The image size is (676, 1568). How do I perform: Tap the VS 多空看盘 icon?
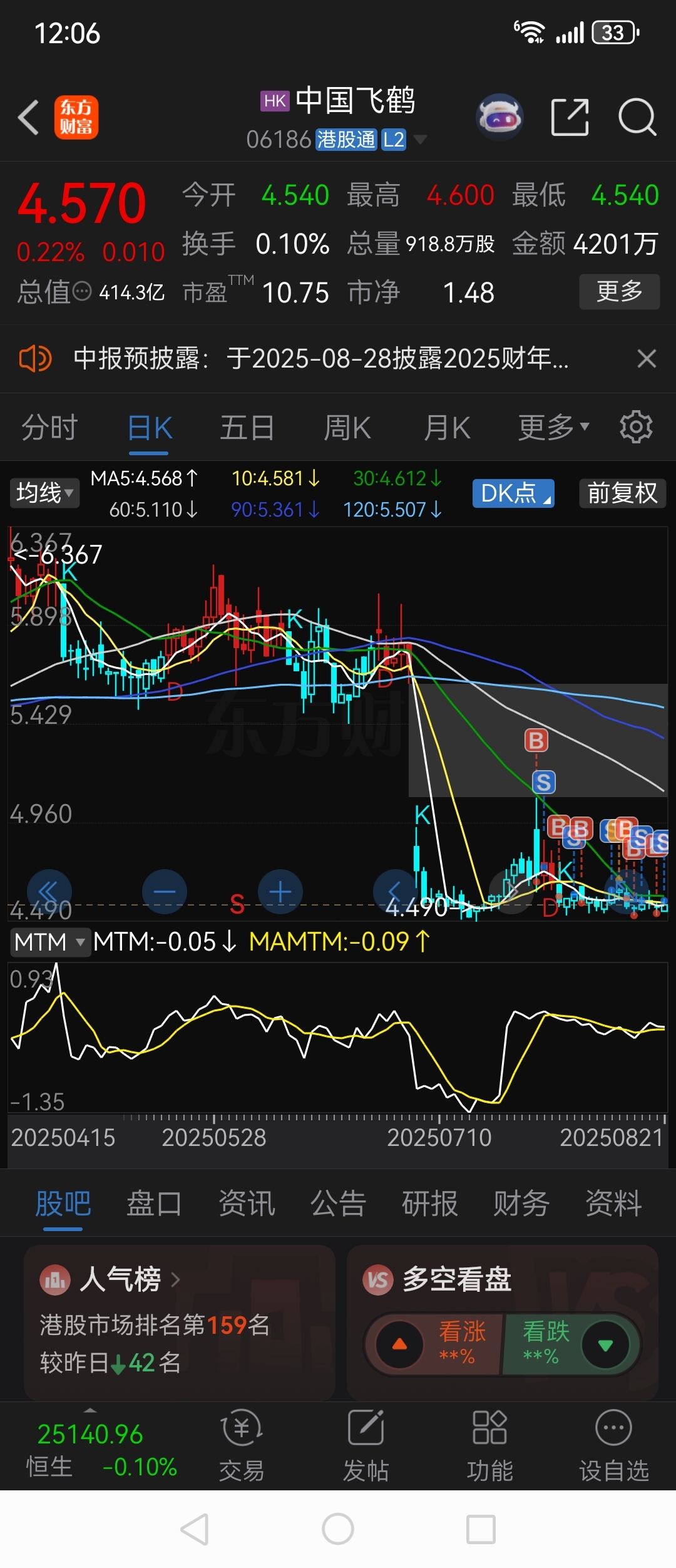tap(378, 1280)
